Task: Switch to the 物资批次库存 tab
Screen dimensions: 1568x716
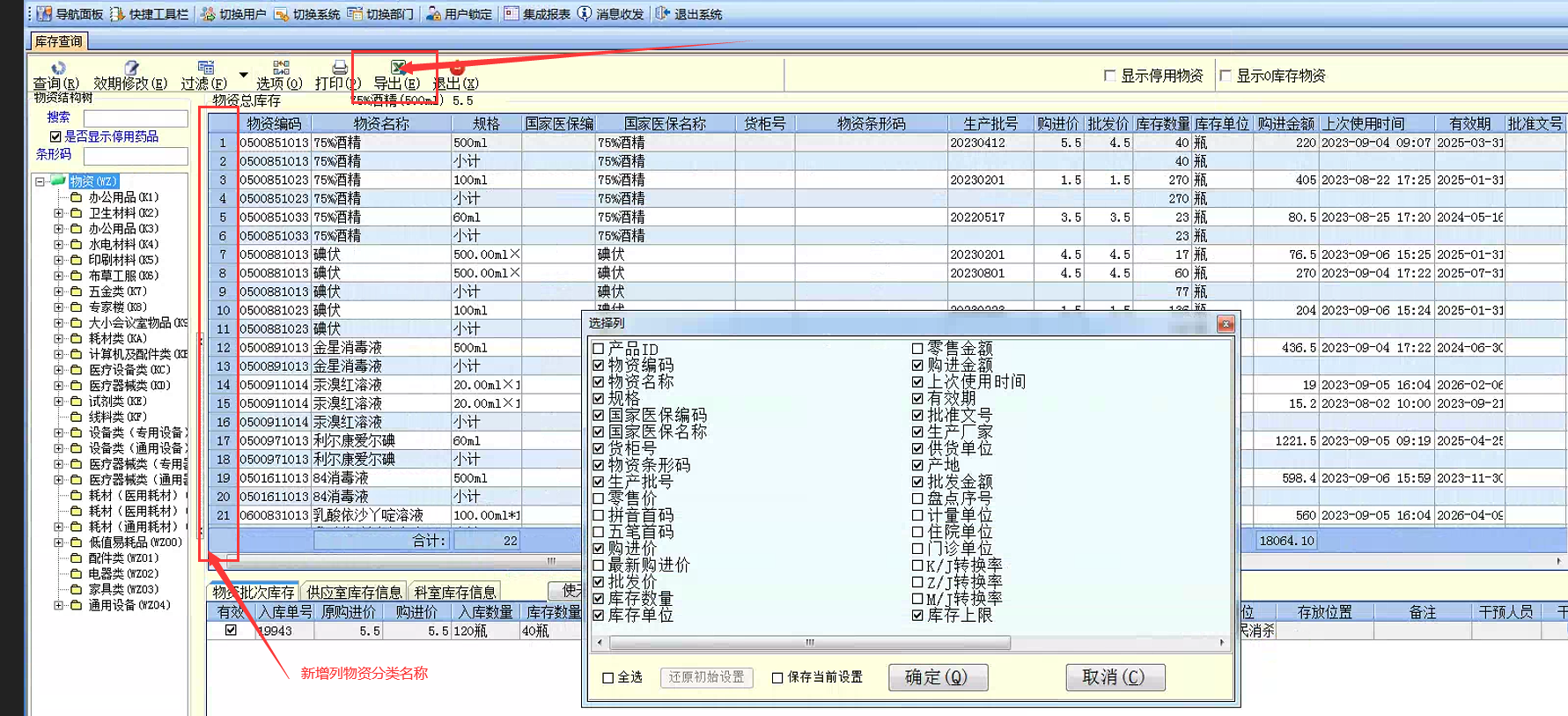Action: (254, 592)
